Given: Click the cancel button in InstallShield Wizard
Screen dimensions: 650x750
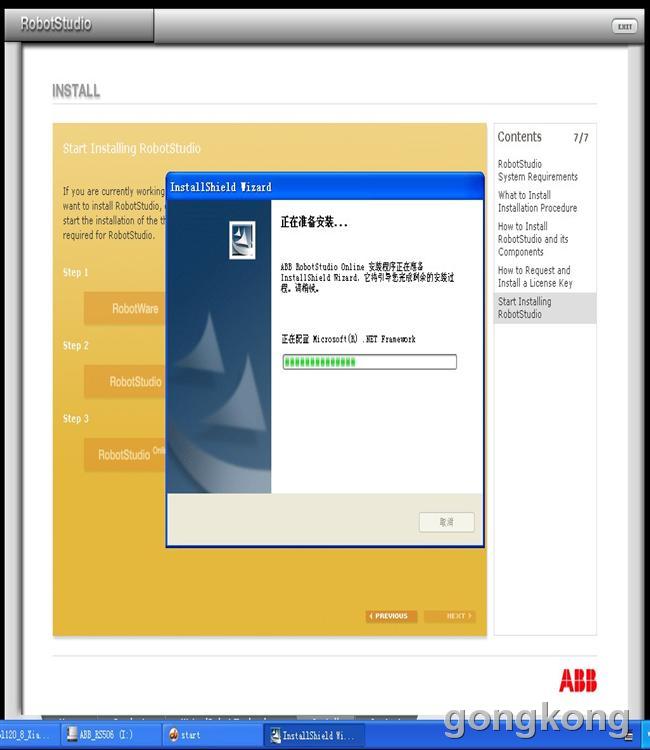Looking at the screenshot, I should click(x=446, y=522).
